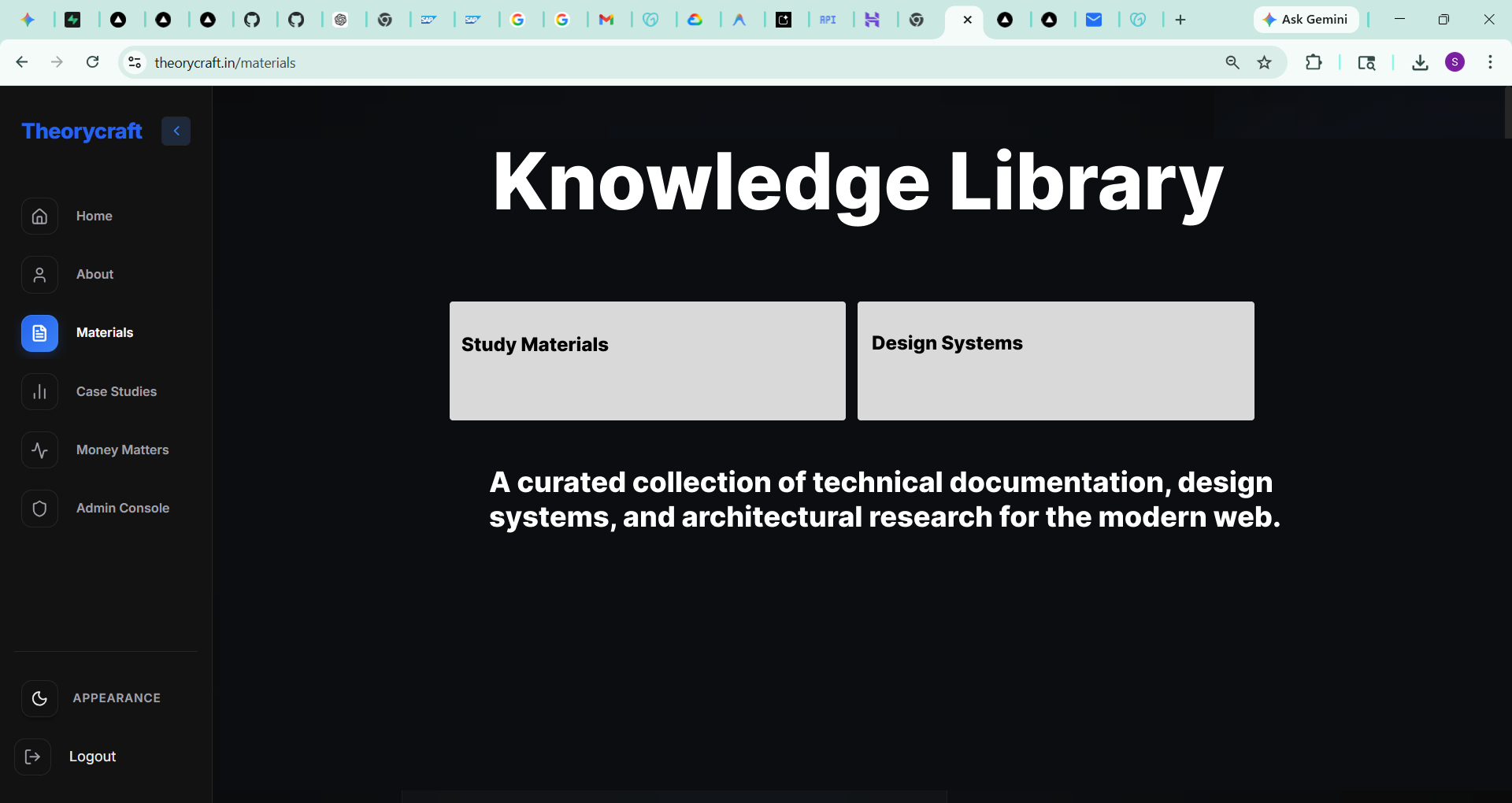Click the Theorycraft logo link
This screenshot has height=803, width=1512.
click(82, 131)
